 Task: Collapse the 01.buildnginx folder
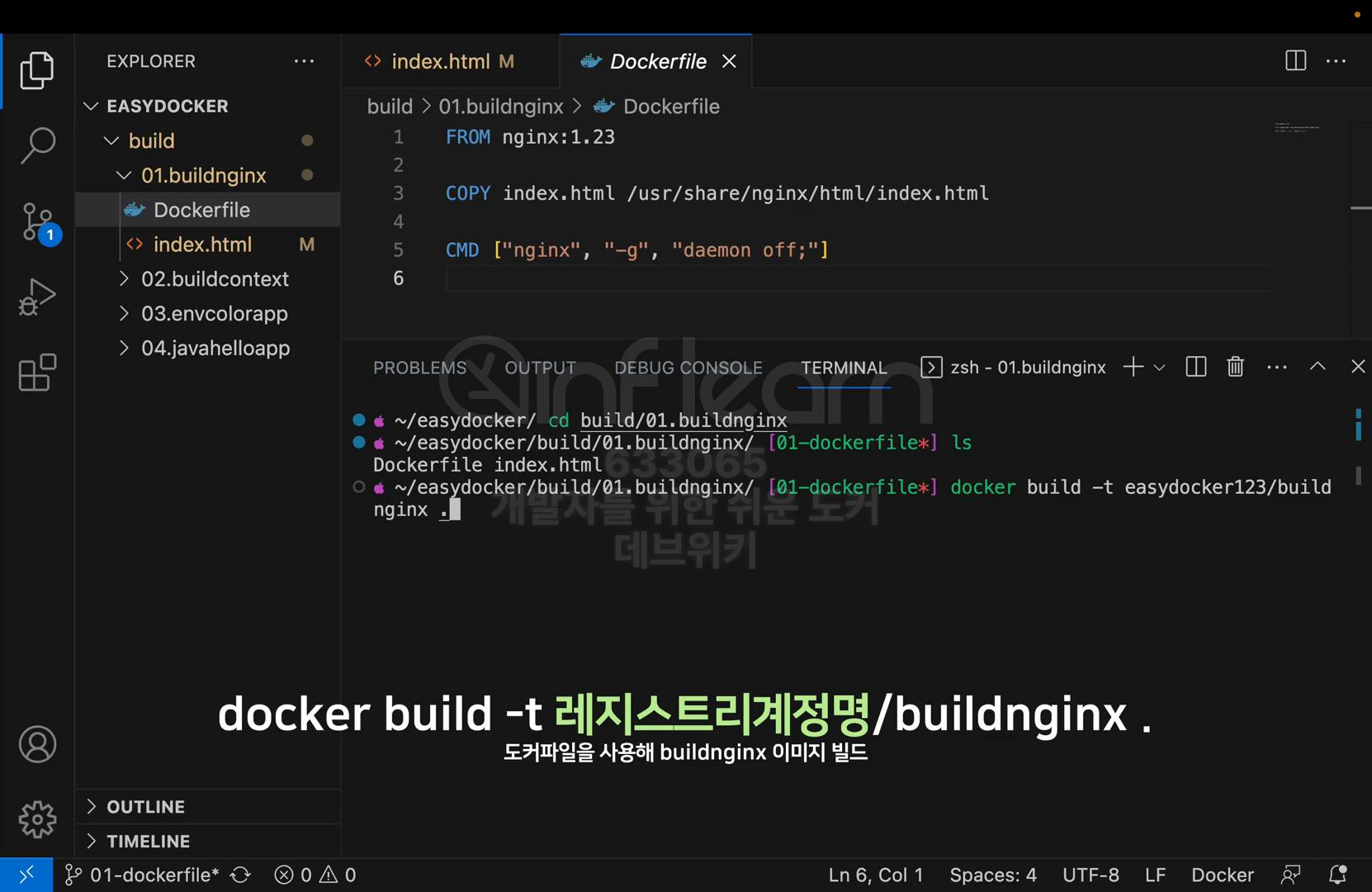(x=208, y=175)
